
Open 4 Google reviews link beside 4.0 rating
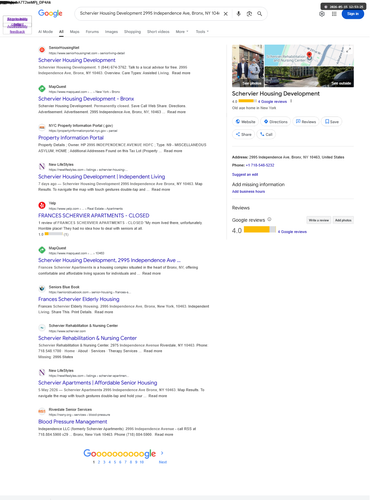click(x=292, y=232)
